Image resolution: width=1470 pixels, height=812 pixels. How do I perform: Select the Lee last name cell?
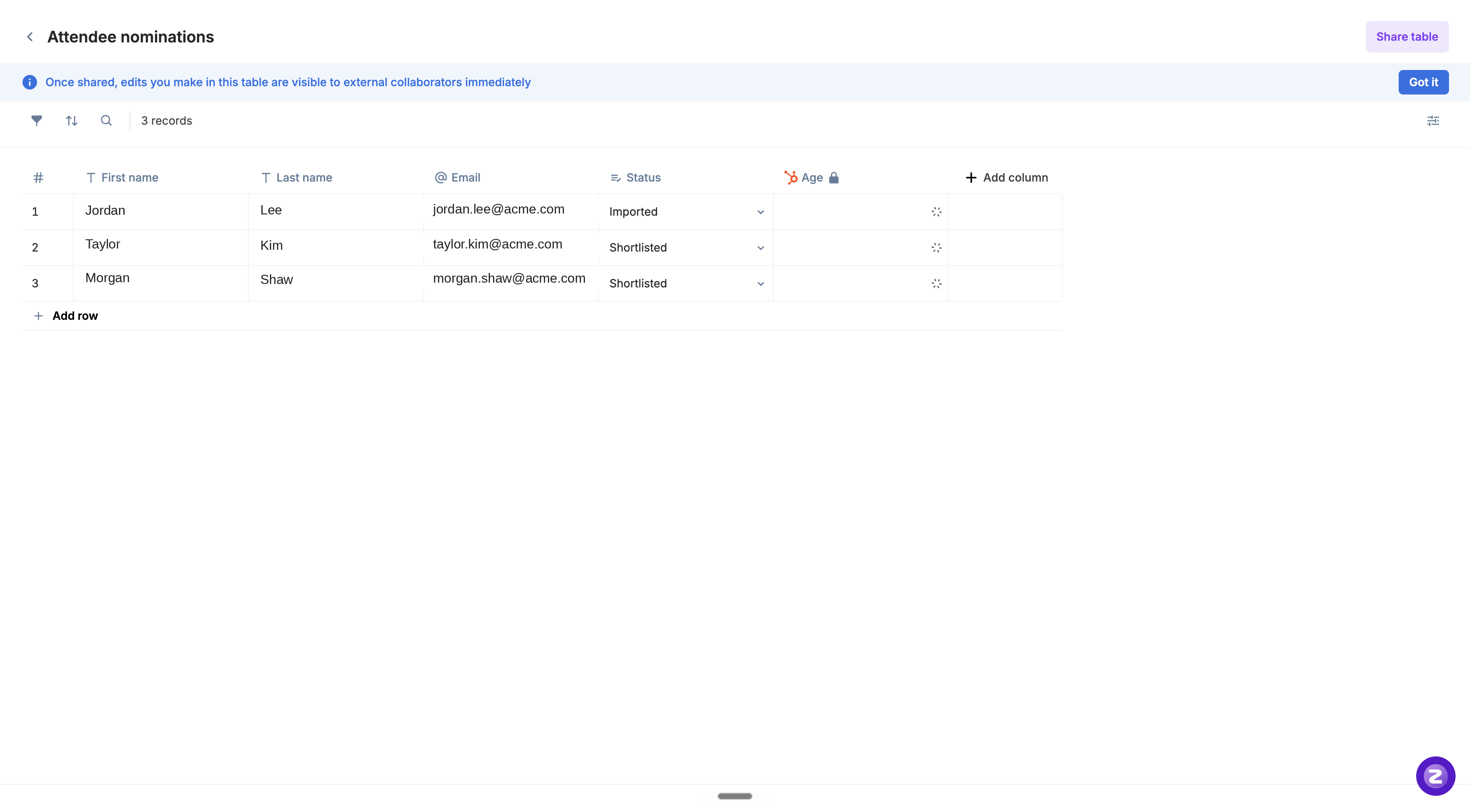[x=336, y=212]
